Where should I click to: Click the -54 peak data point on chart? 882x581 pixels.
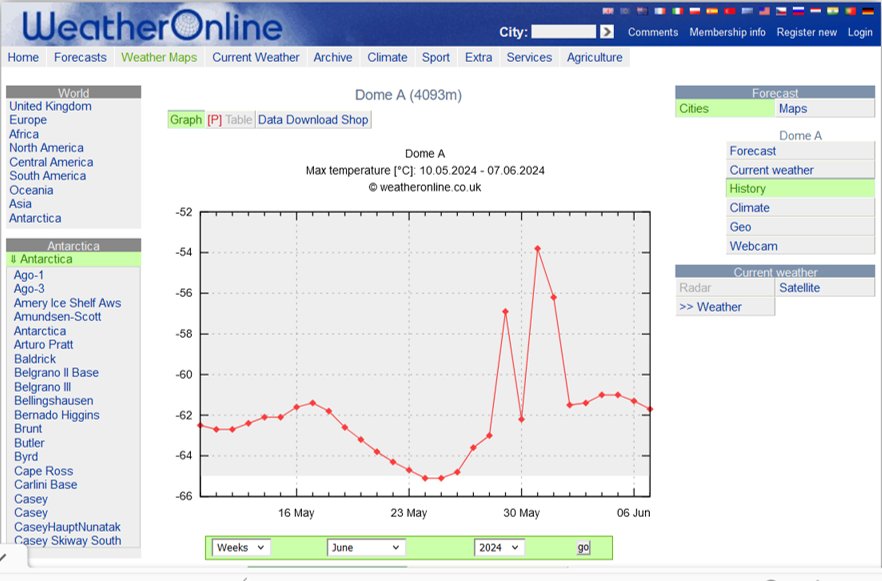[538, 249]
